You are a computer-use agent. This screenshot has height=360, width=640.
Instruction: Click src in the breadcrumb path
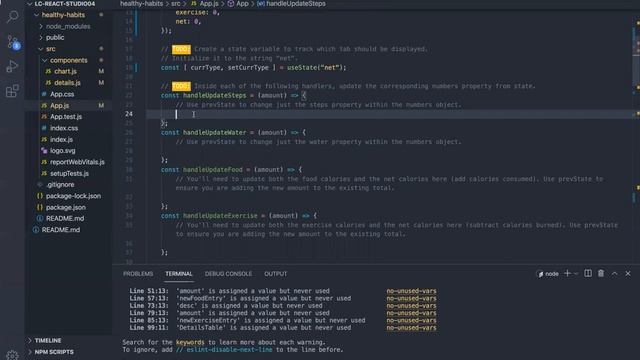176,4
